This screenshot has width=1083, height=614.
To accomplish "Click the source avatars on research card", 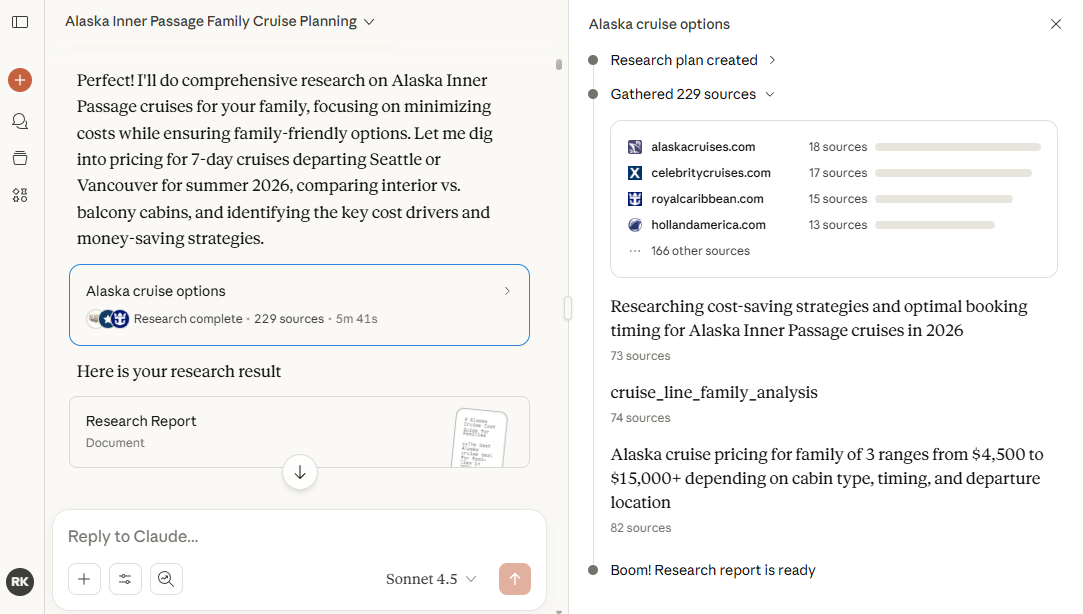I will click(108, 319).
